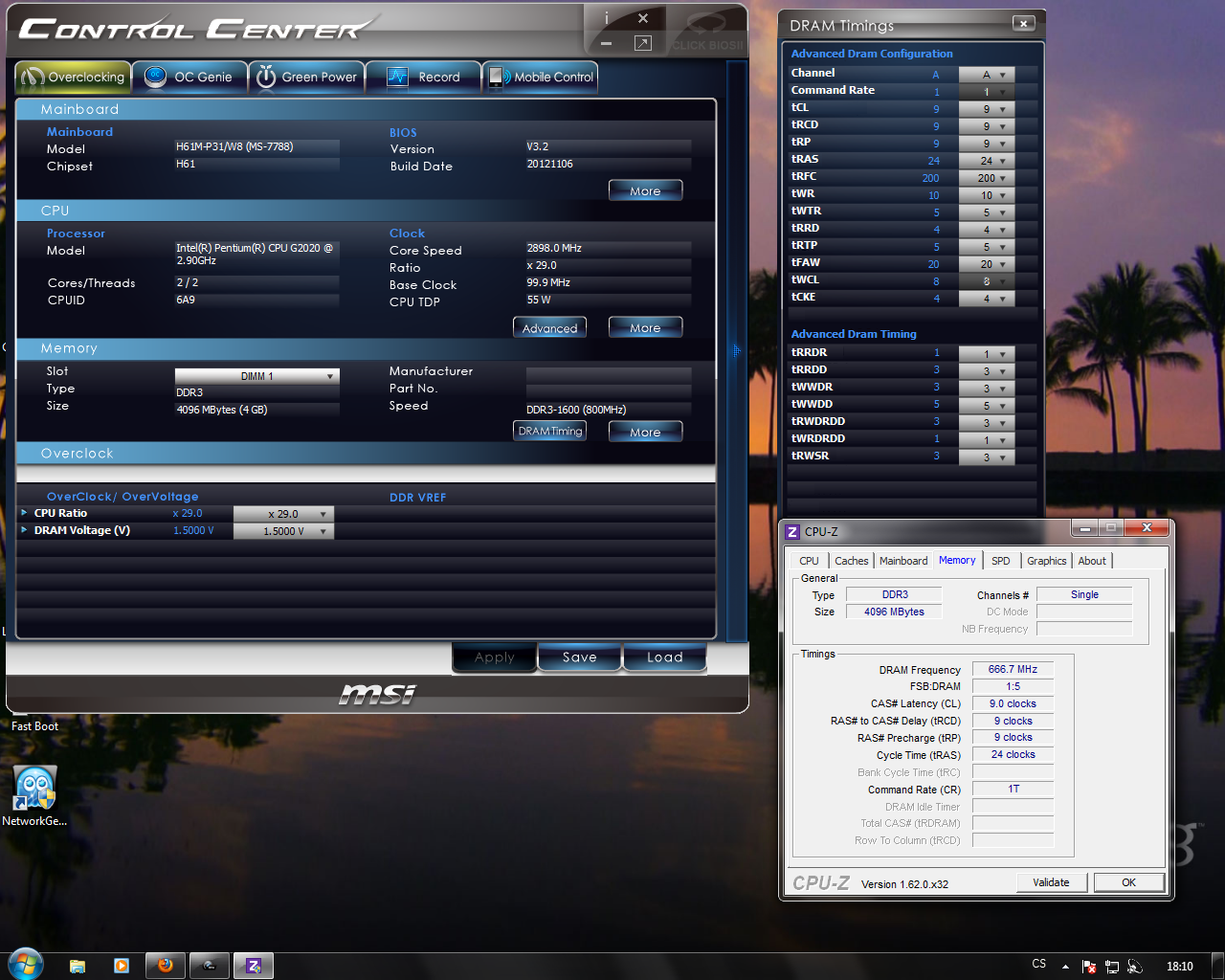Click Advanced in the CPU section
The width and height of the screenshot is (1225, 980).
pos(549,327)
